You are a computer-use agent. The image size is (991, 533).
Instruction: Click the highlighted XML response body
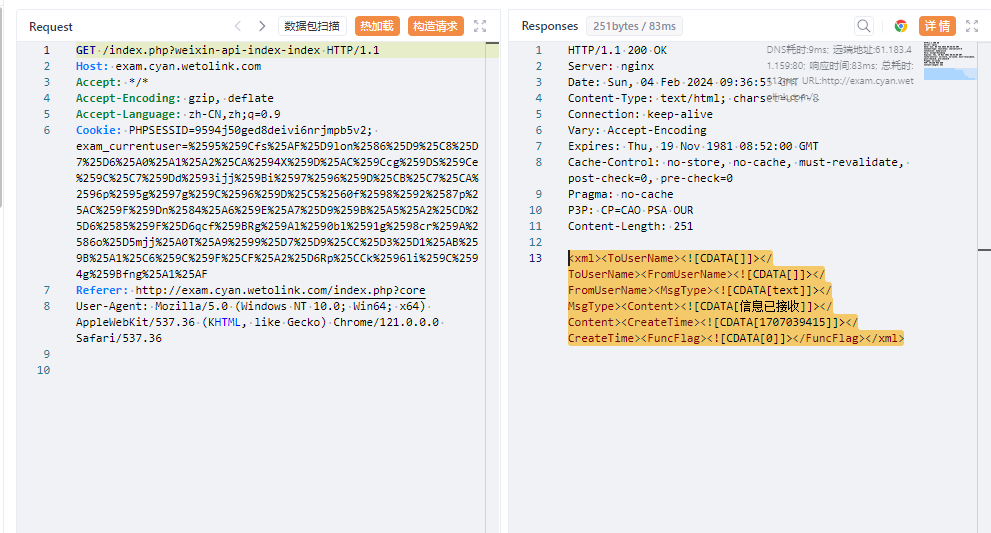pyautogui.click(x=736, y=298)
